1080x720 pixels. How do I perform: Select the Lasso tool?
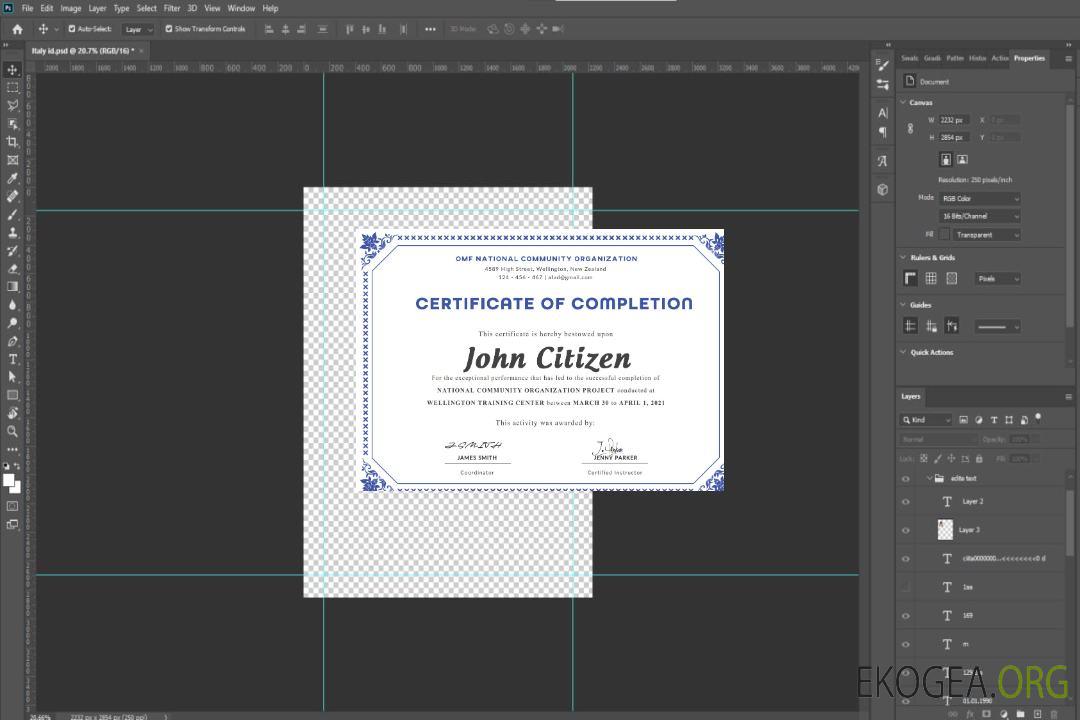(x=12, y=105)
